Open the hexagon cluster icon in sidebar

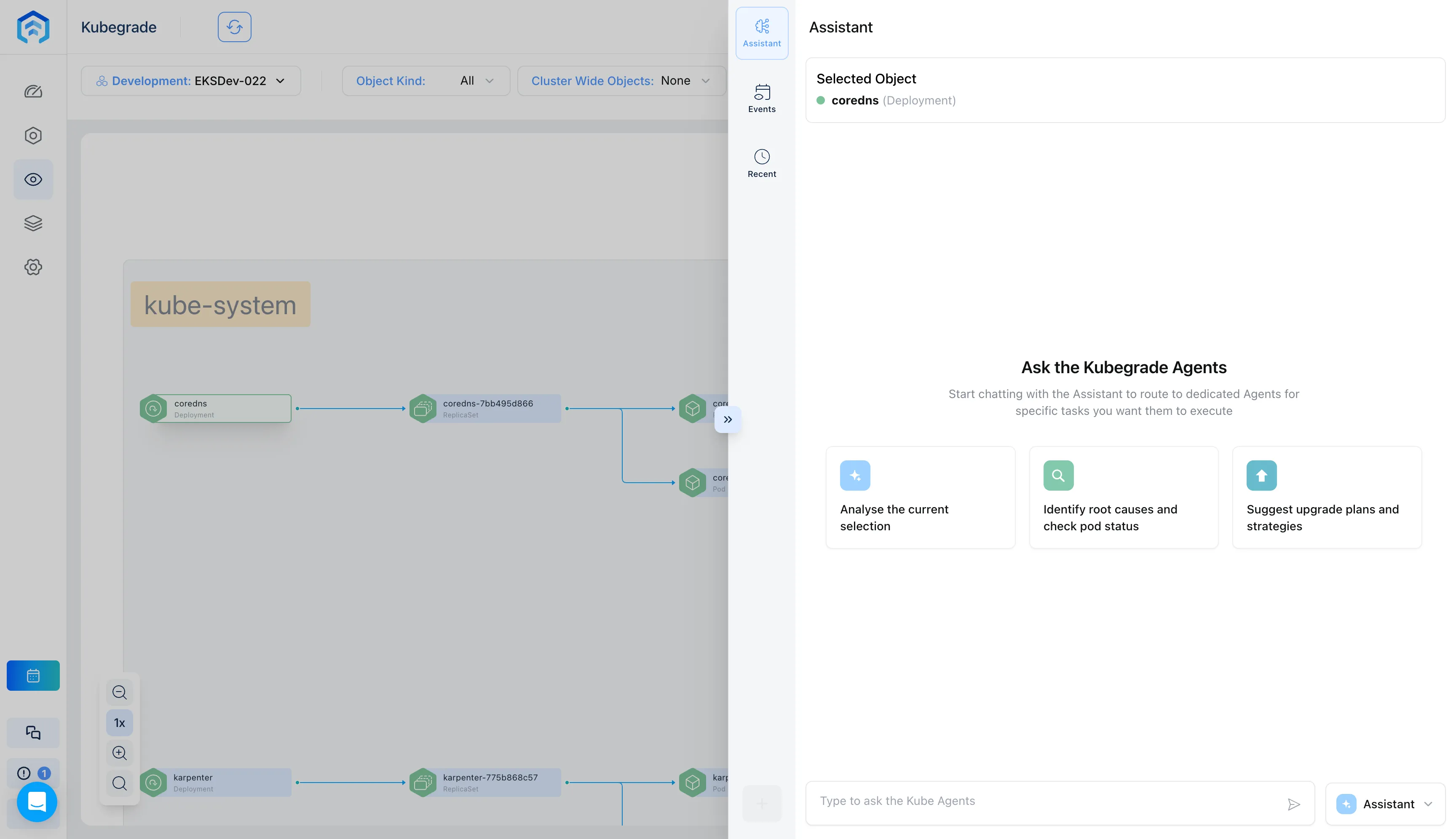coord(33,136)
